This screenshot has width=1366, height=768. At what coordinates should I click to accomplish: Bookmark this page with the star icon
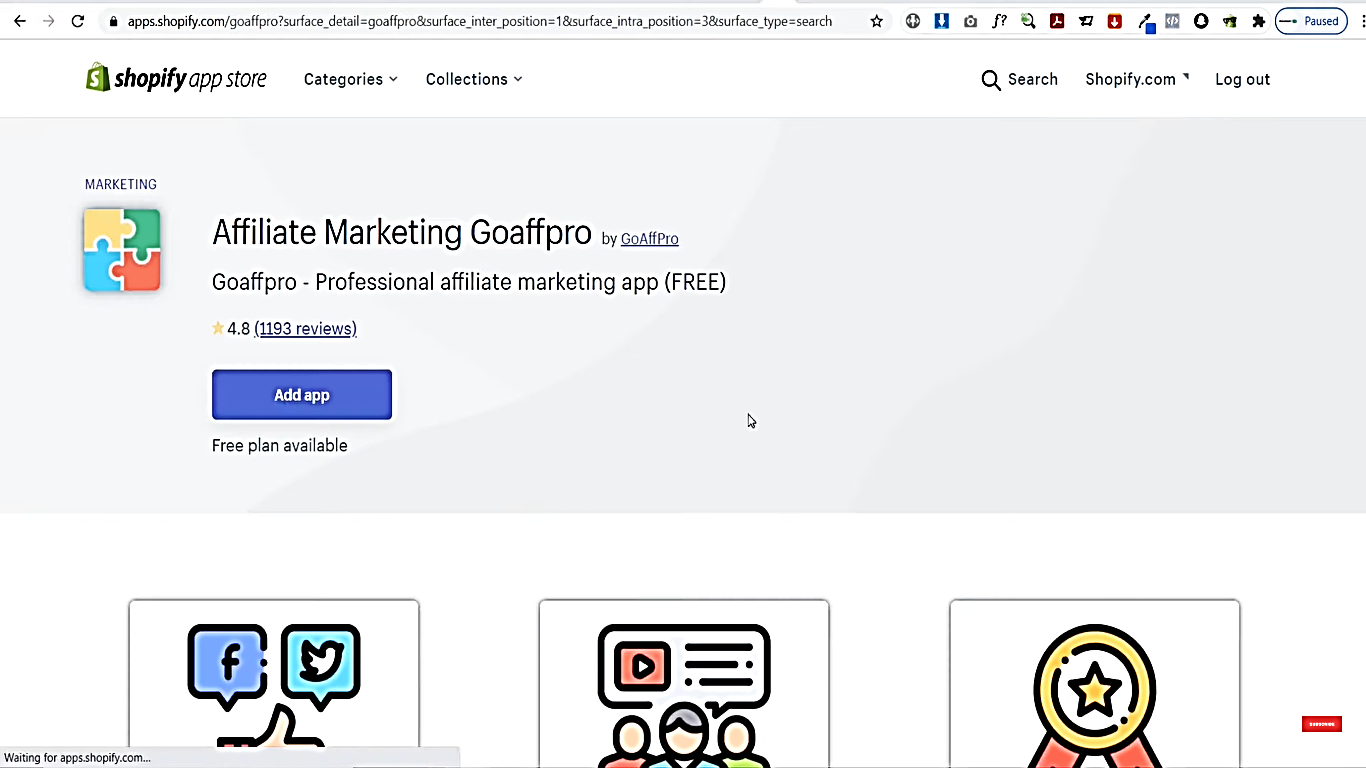click(x=877, y=21)
